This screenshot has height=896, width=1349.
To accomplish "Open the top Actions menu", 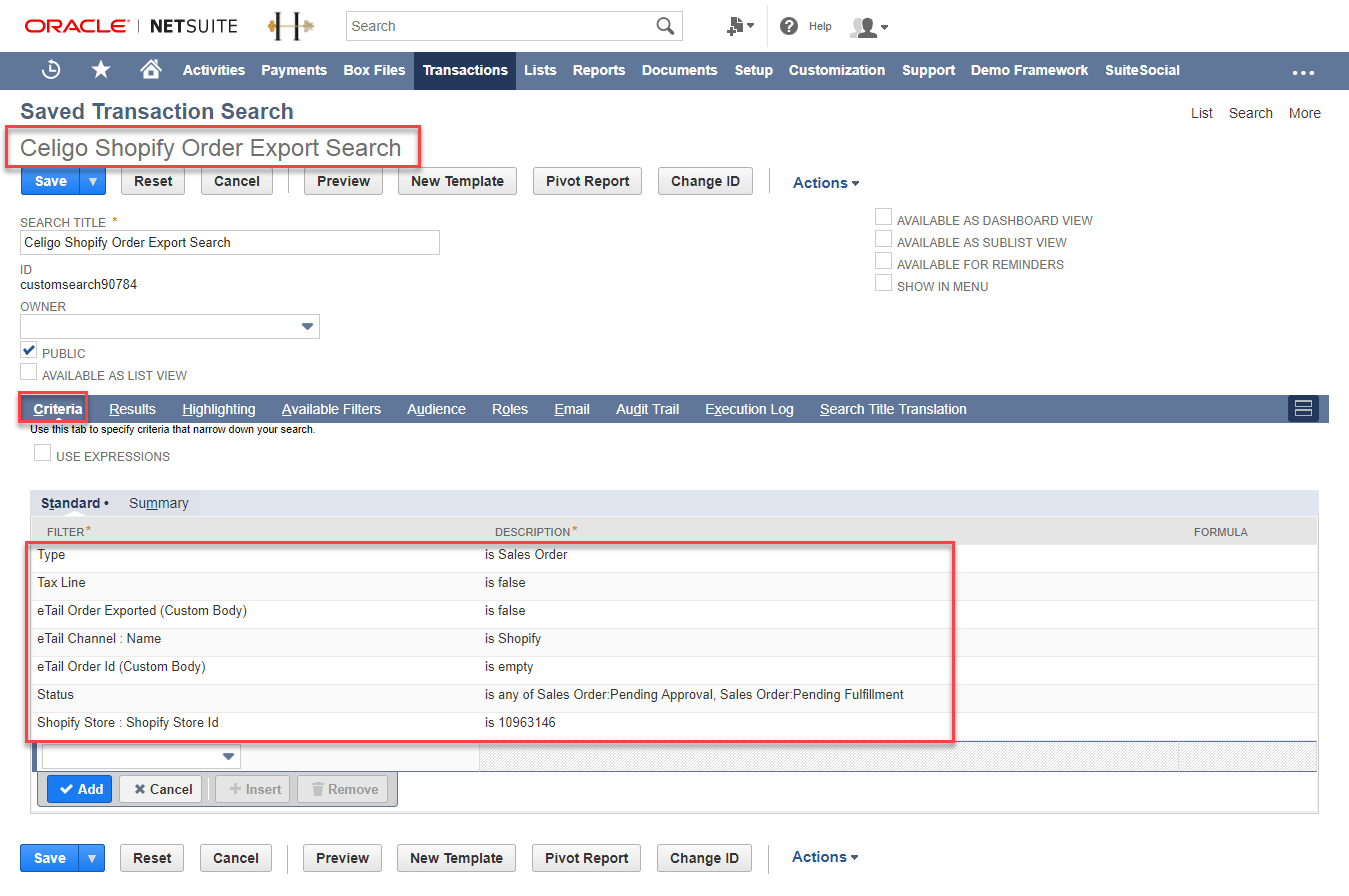I will [x=826, y=183].
